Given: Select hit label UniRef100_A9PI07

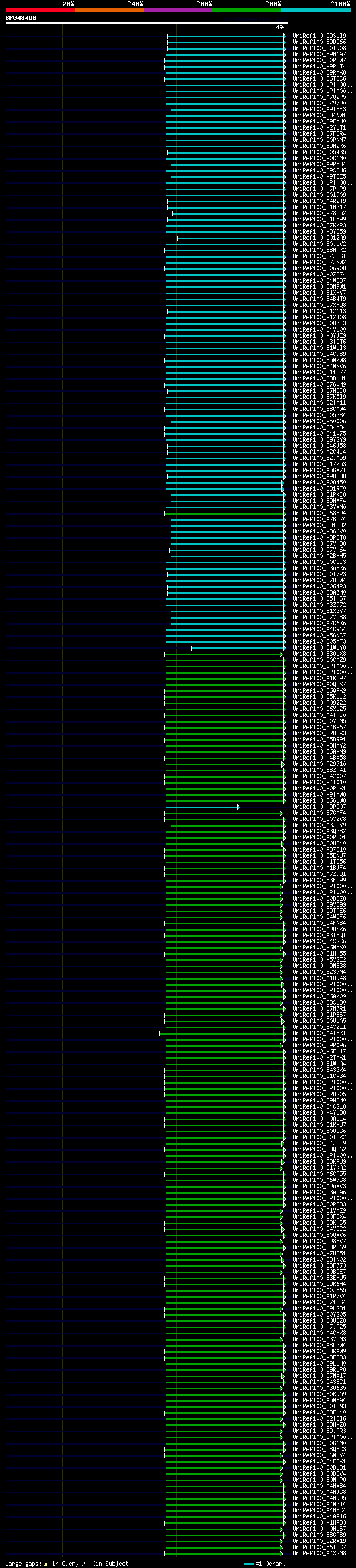Looking at the screenshot, I should 319,807.
